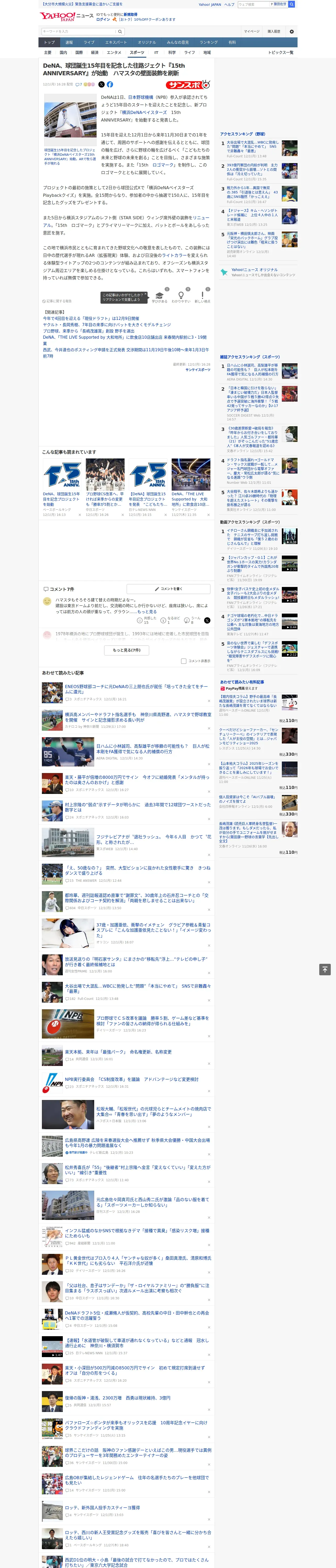The image size is (336, 1568).
Task: Click the 'わかりやすい' lightbulb reaction
Action: (181, 296)
